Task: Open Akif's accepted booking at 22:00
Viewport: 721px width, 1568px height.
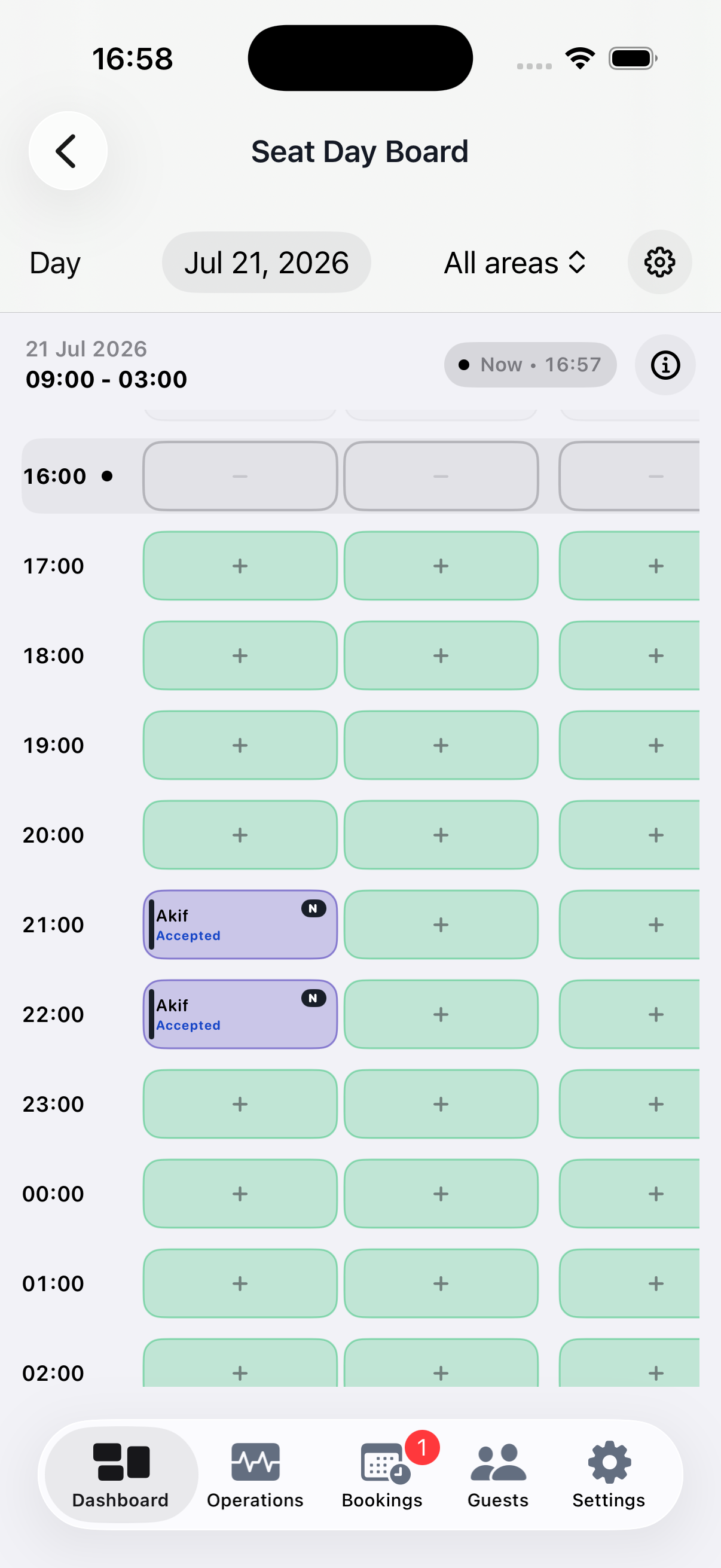Action: (240, 1014)
